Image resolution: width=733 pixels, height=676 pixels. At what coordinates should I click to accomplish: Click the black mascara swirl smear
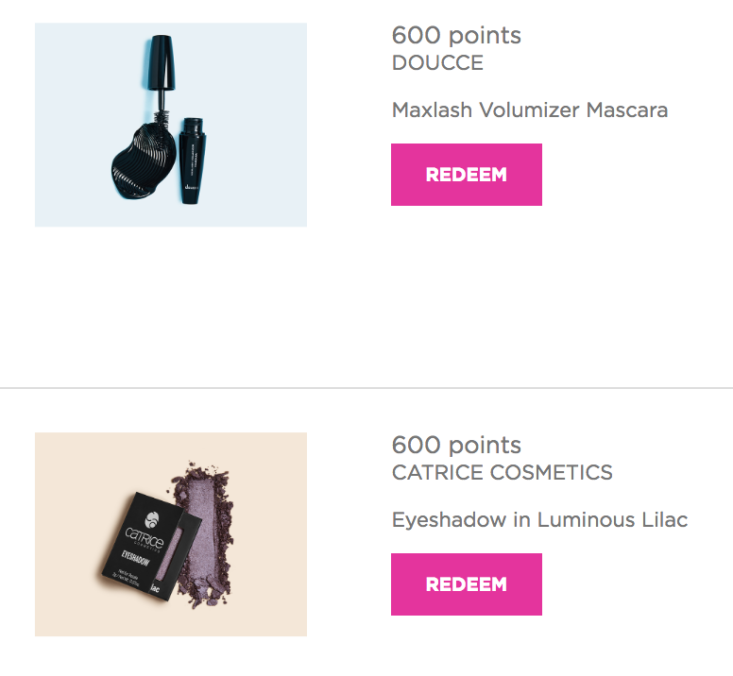click(143, 161)
